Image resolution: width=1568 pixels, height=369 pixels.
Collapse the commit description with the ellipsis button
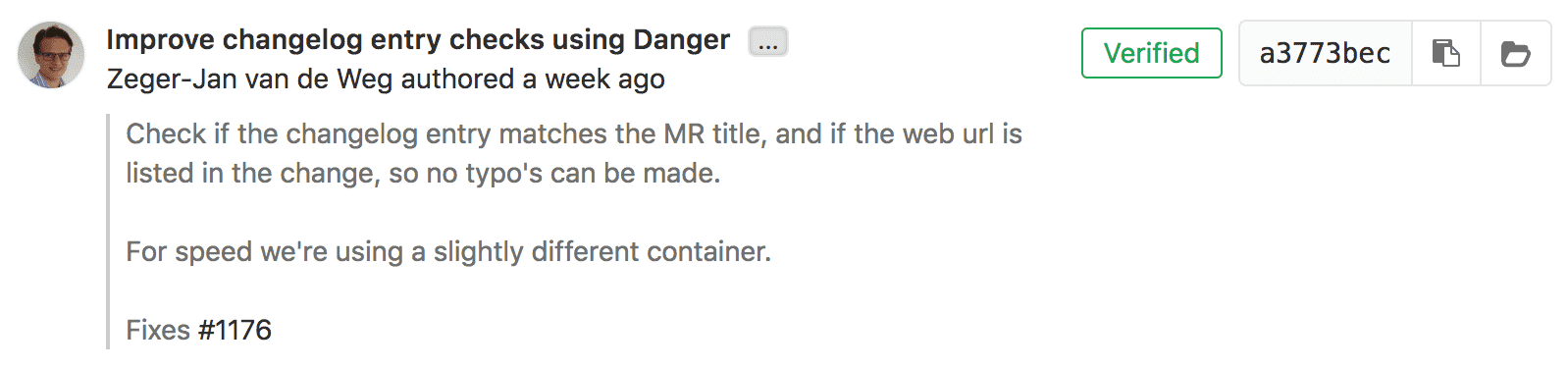coord(768,42)
